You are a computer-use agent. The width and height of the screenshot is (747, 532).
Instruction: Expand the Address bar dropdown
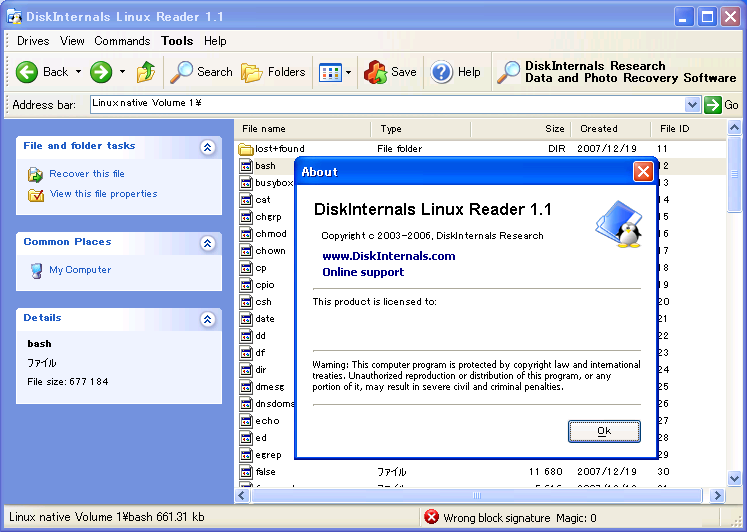click(692, 104)
